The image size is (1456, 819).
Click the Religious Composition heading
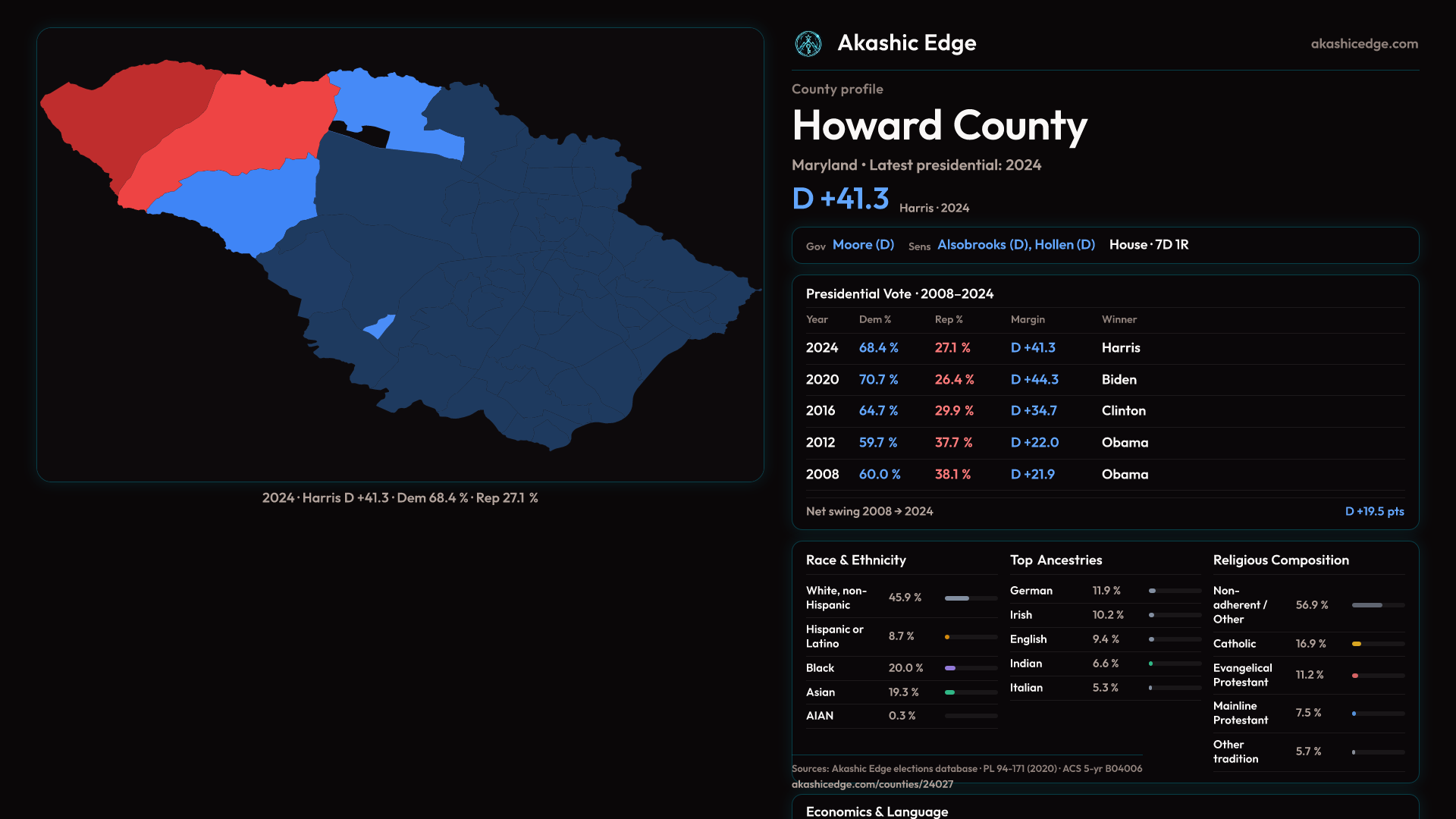1280,560
